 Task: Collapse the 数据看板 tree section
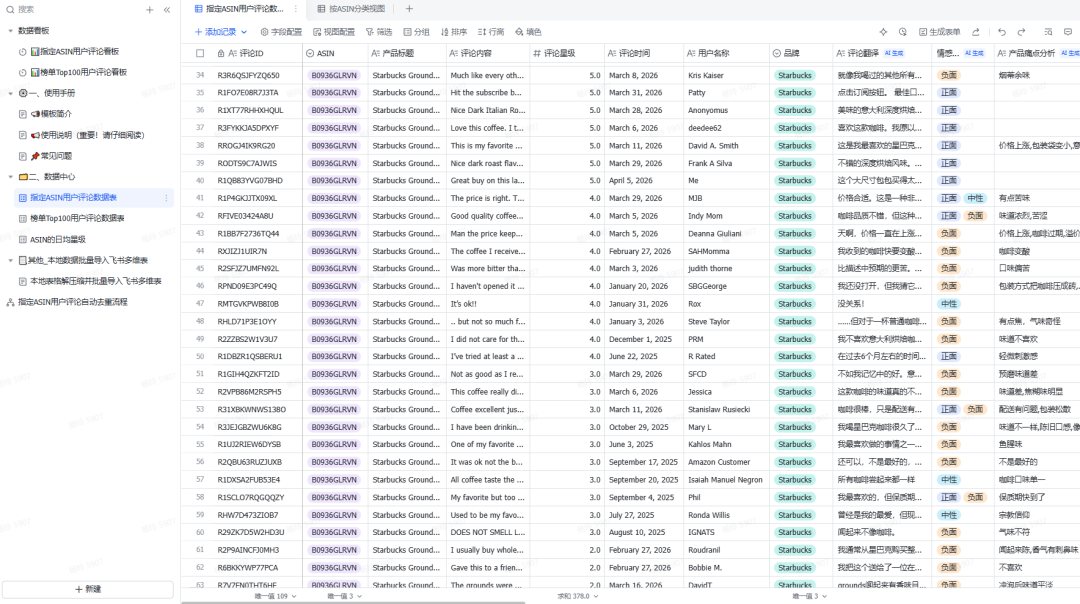[x=9, y=31]
